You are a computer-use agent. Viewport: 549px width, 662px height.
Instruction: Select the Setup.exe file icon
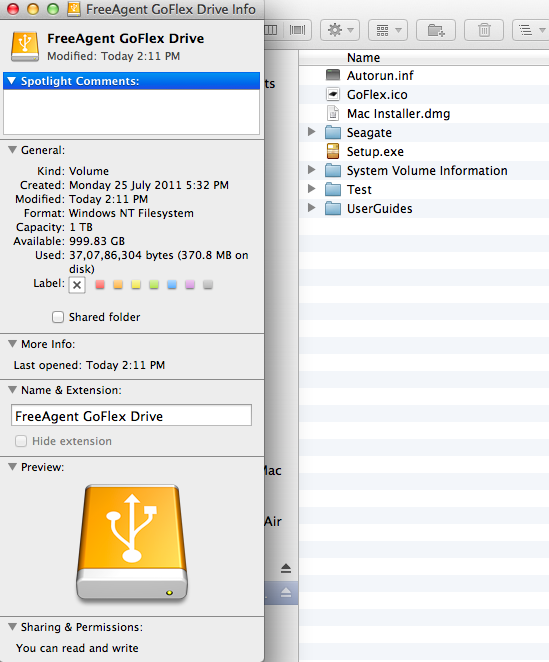tap(333, 151)
